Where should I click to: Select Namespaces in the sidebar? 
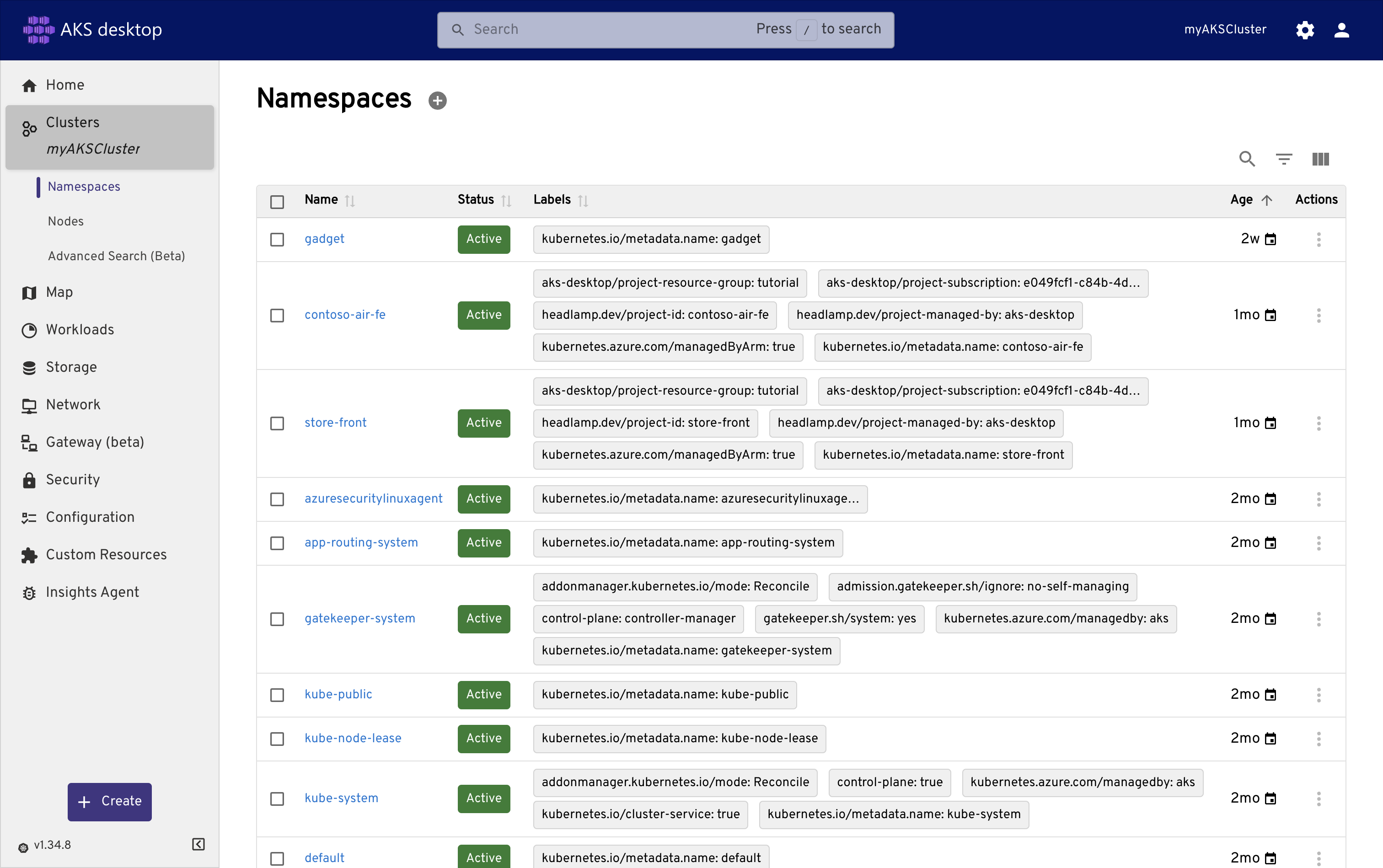[84, 187]
